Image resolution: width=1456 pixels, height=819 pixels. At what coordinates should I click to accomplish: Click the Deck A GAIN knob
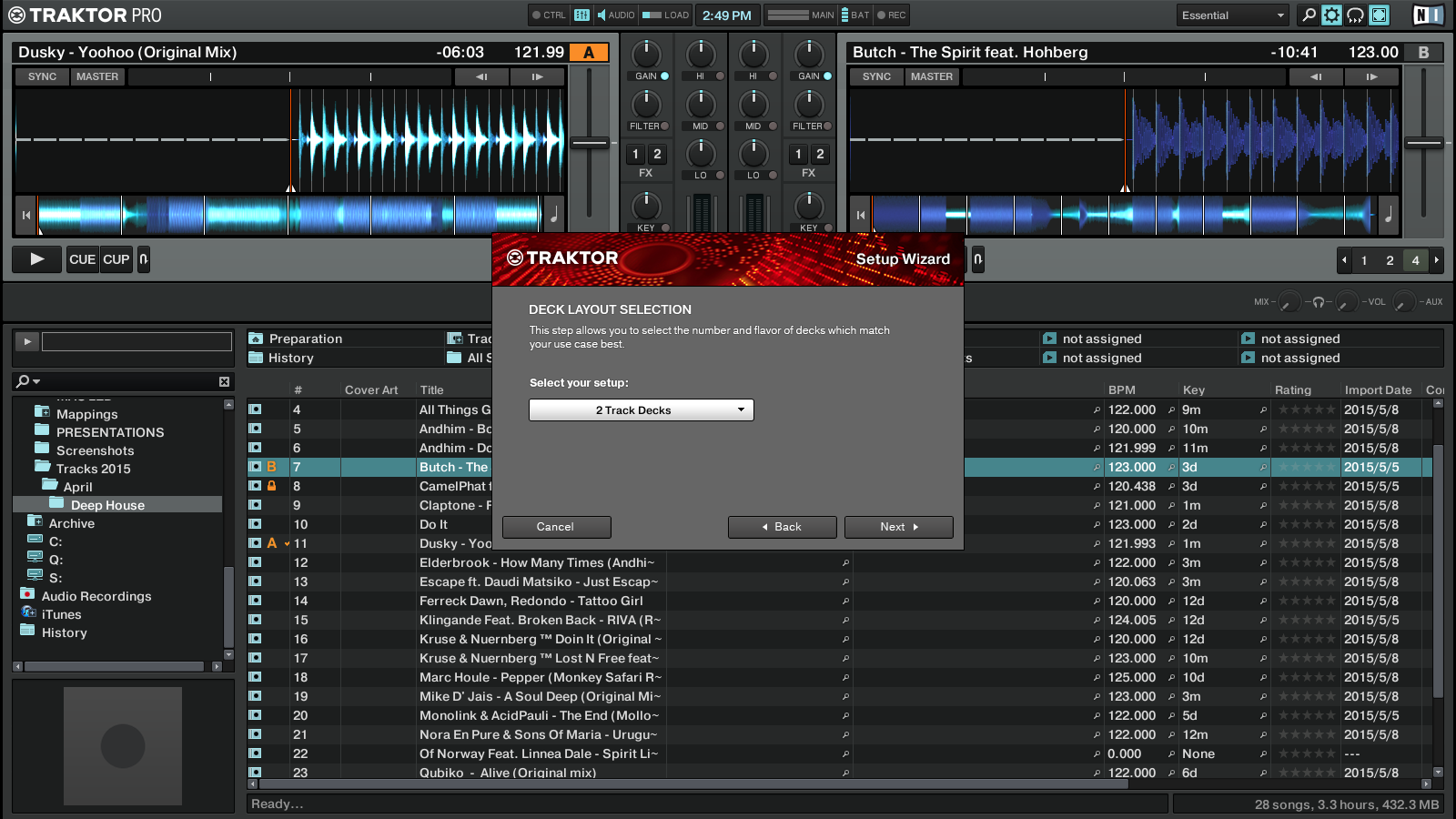(x=646, y=54)
